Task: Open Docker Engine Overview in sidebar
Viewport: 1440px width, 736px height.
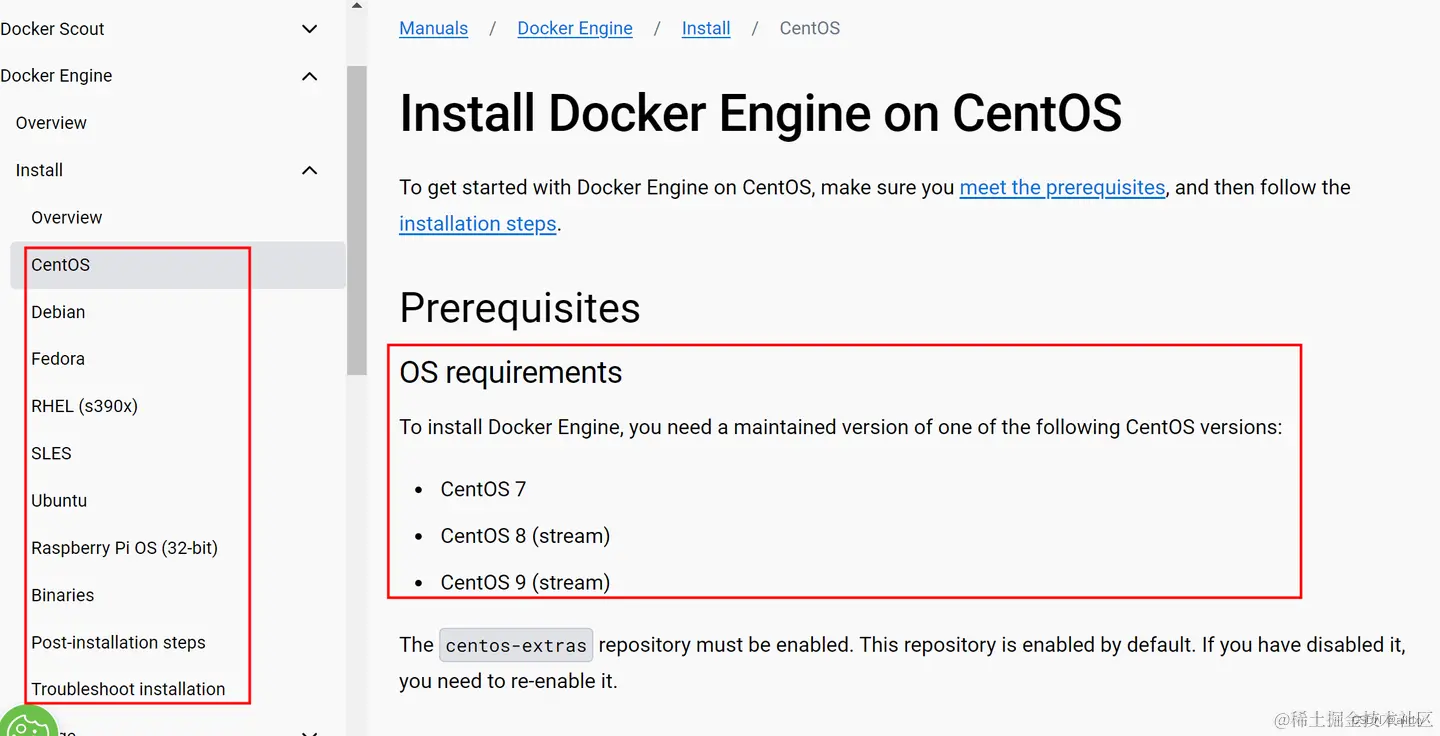Action: click(x=51, y=123)
